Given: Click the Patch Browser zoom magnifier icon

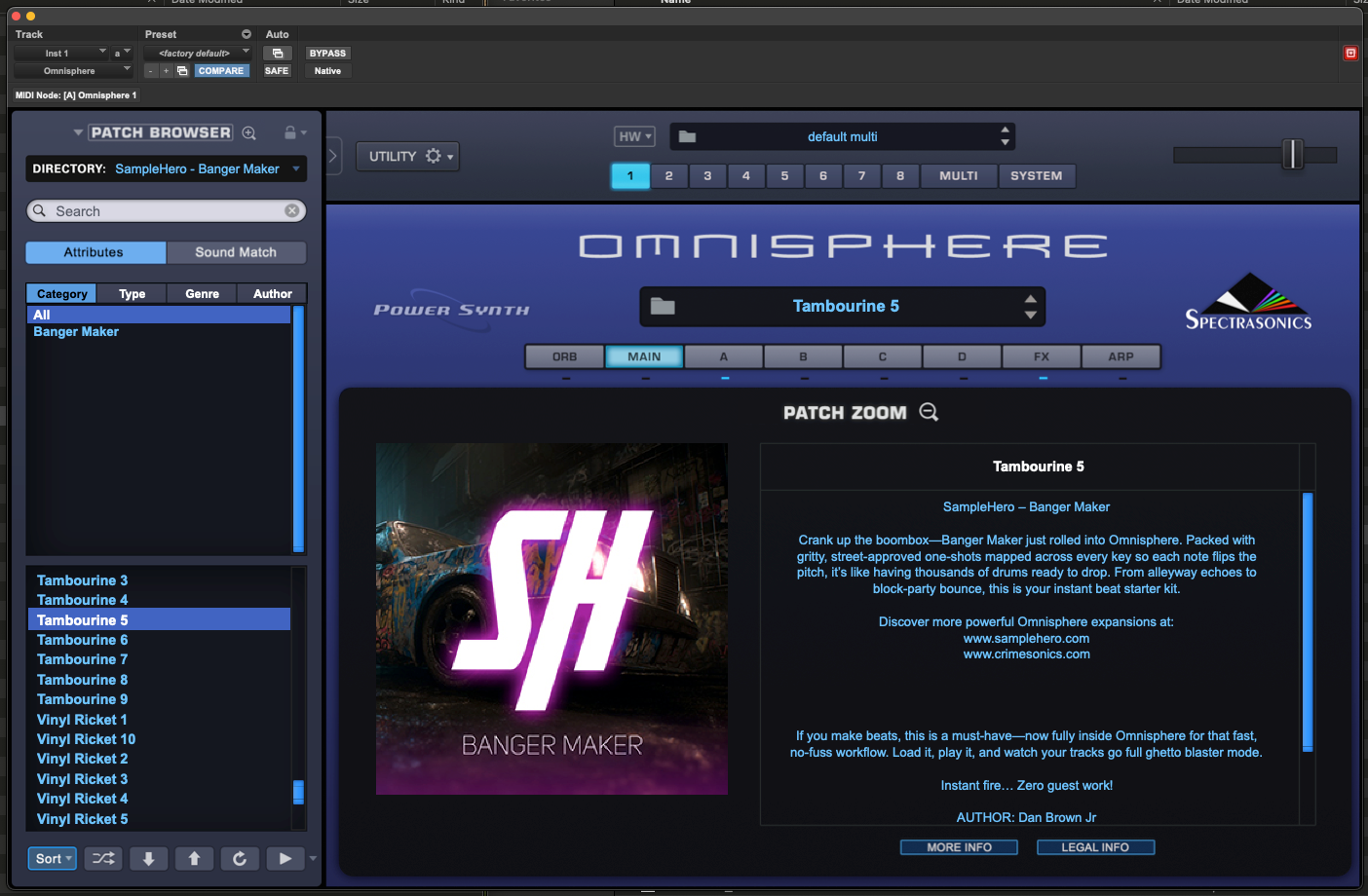Looking at the screenshot, I should tap(249, 132).
